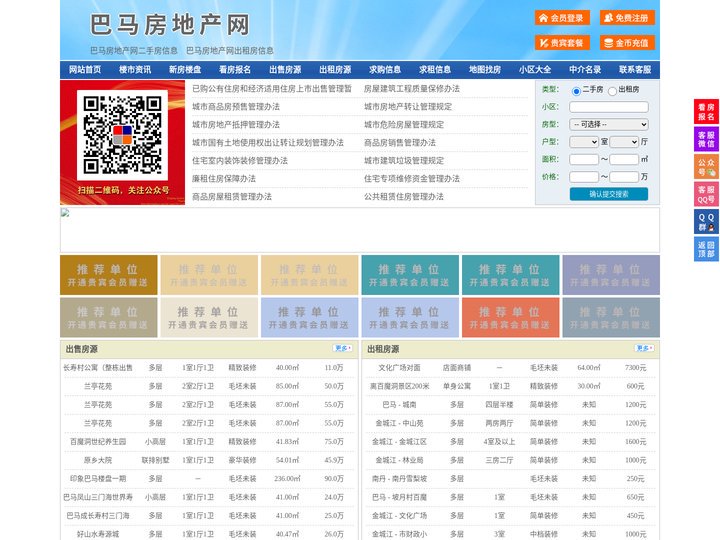The height and width of the screenshot is (540, 720).
Task: Open 廉租住房保障办法 link
Action: 224,179
